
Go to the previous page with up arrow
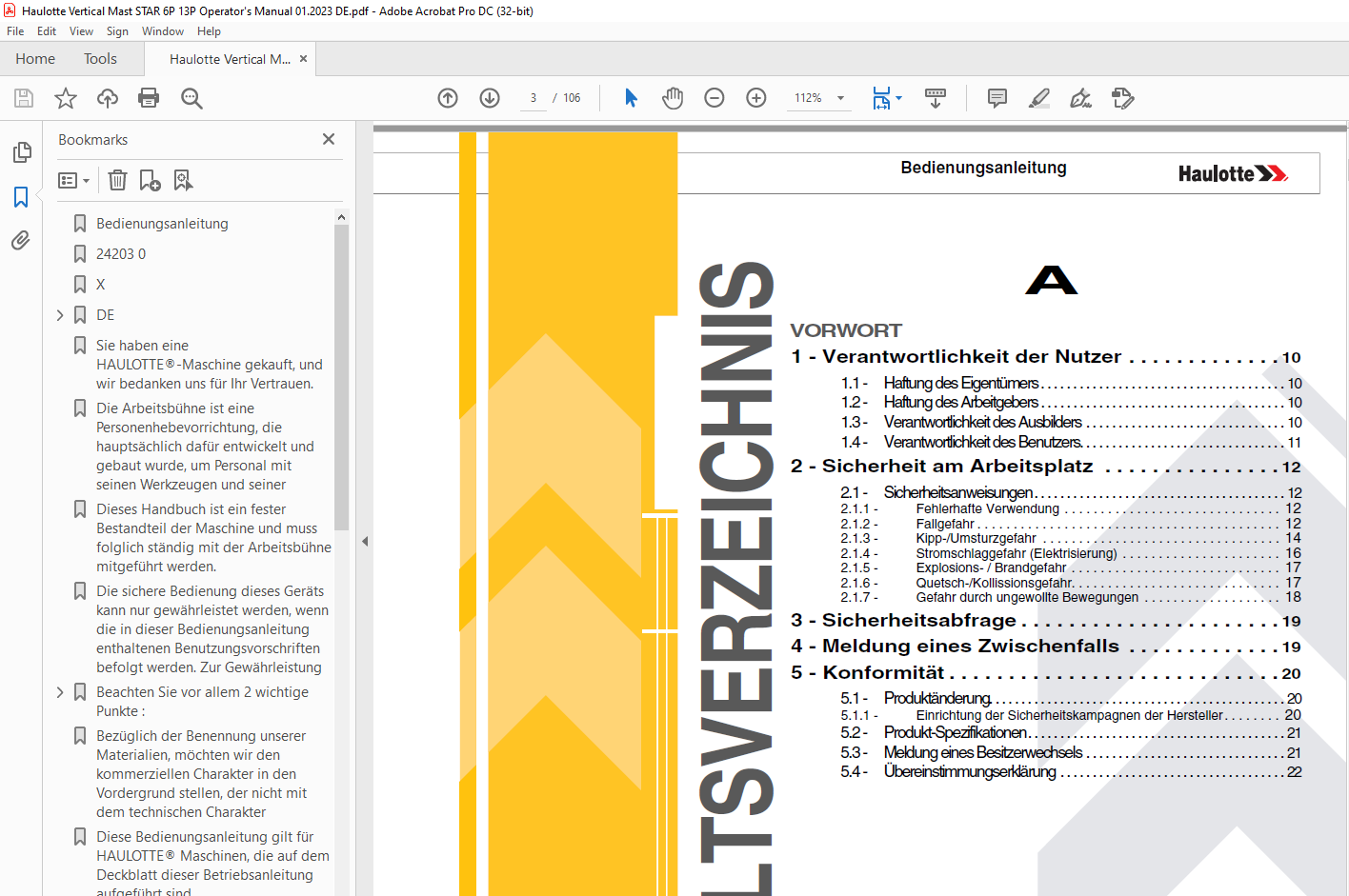pos(448,98)
